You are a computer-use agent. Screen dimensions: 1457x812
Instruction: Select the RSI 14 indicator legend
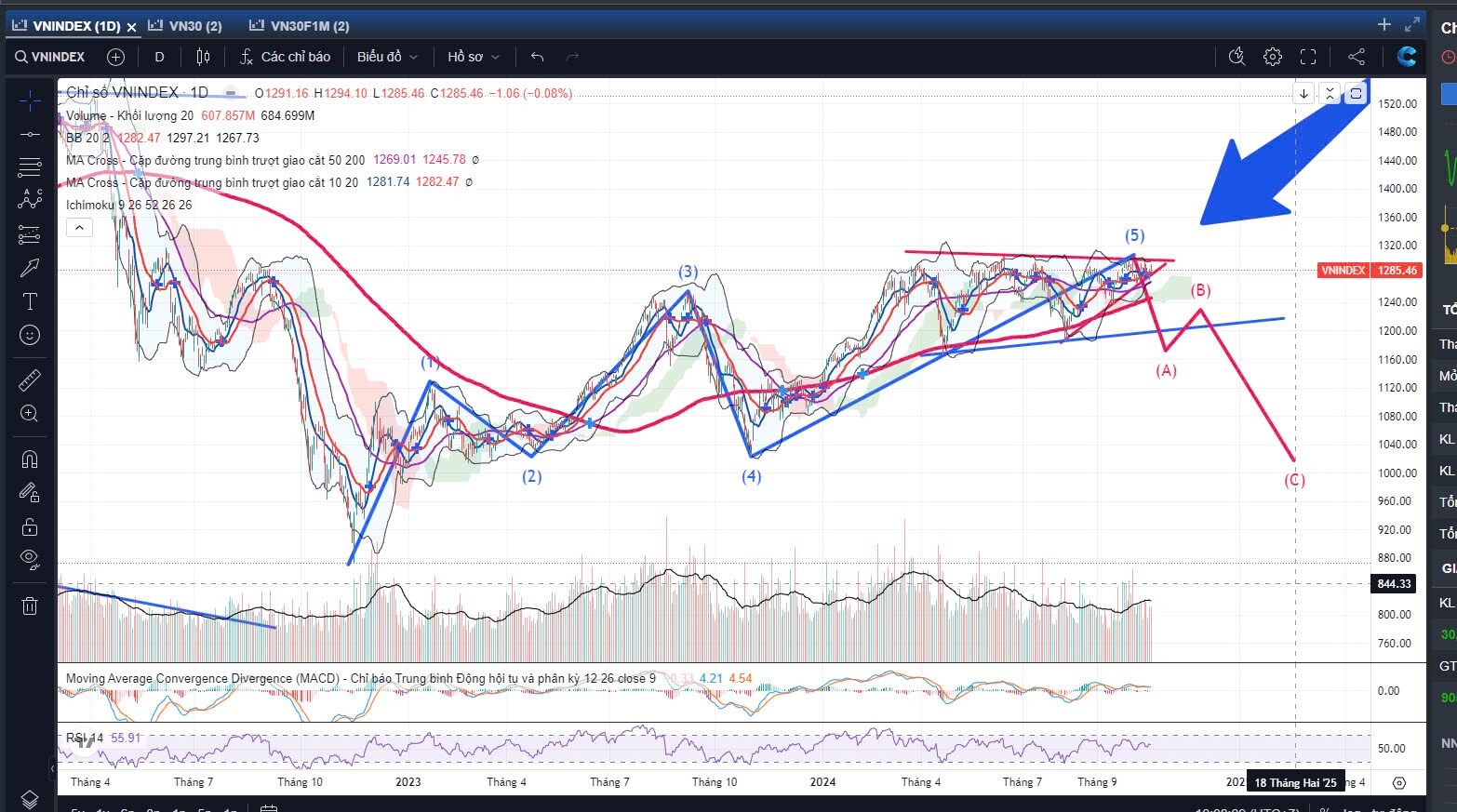(85, 738)
